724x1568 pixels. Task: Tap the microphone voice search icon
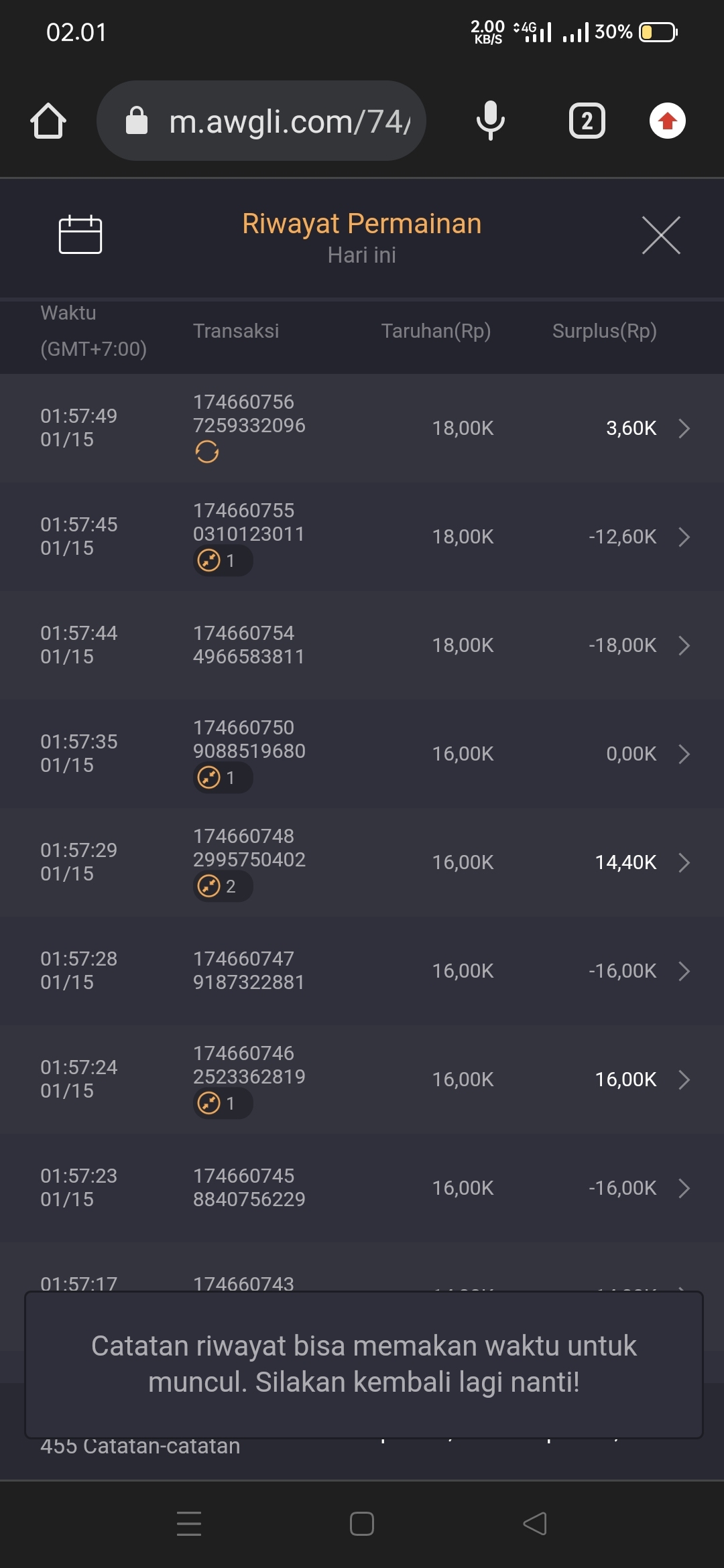pos(491,121)
